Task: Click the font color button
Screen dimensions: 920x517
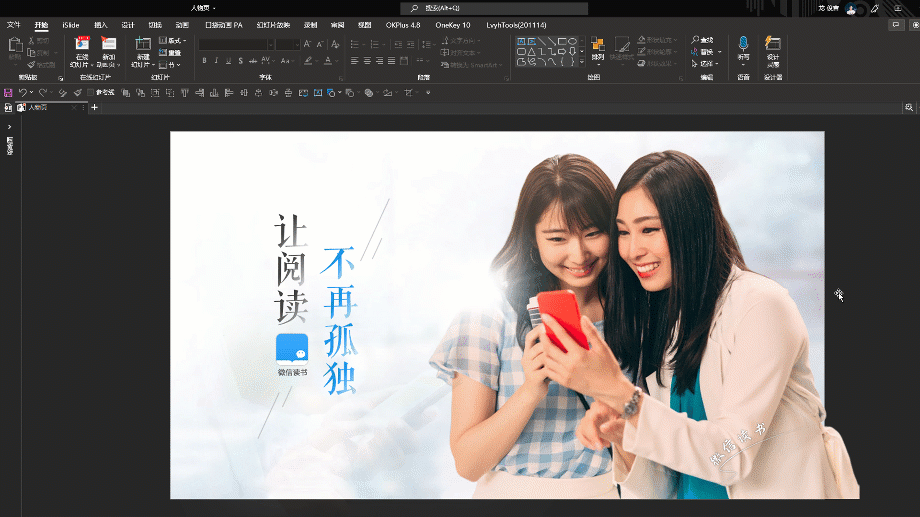Action: pos(328,61)
